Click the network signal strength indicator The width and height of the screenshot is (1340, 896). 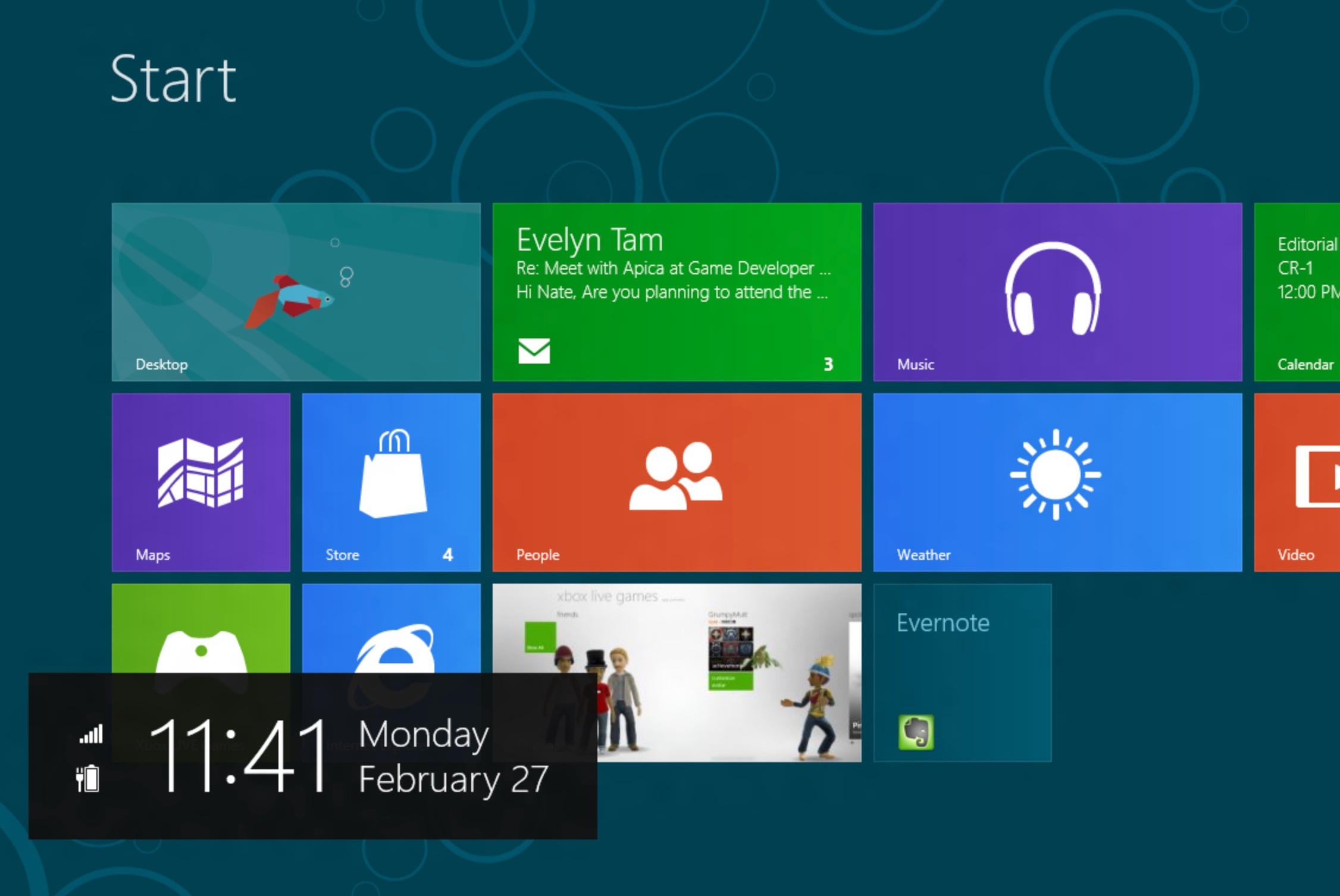coord(90,733)
